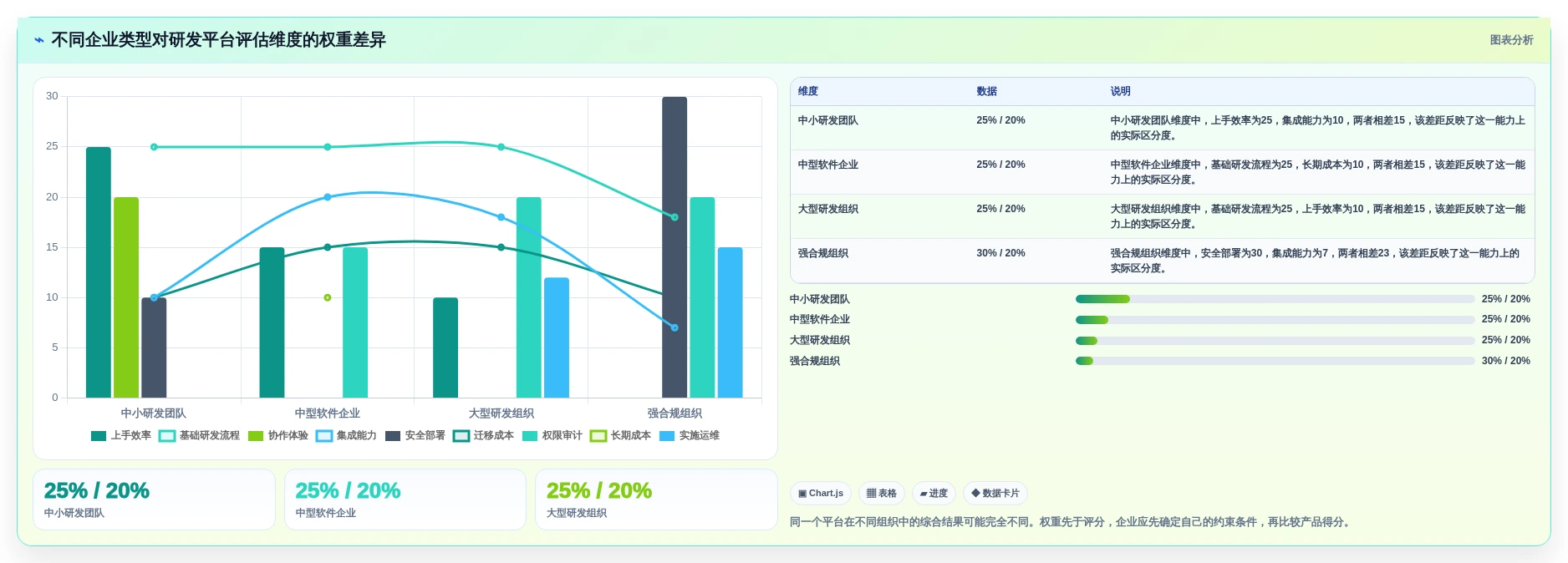Click the teal bar at 25 in 中小研发团队
This screenshot has width=1568, height=563.
(x=99, y=272)
